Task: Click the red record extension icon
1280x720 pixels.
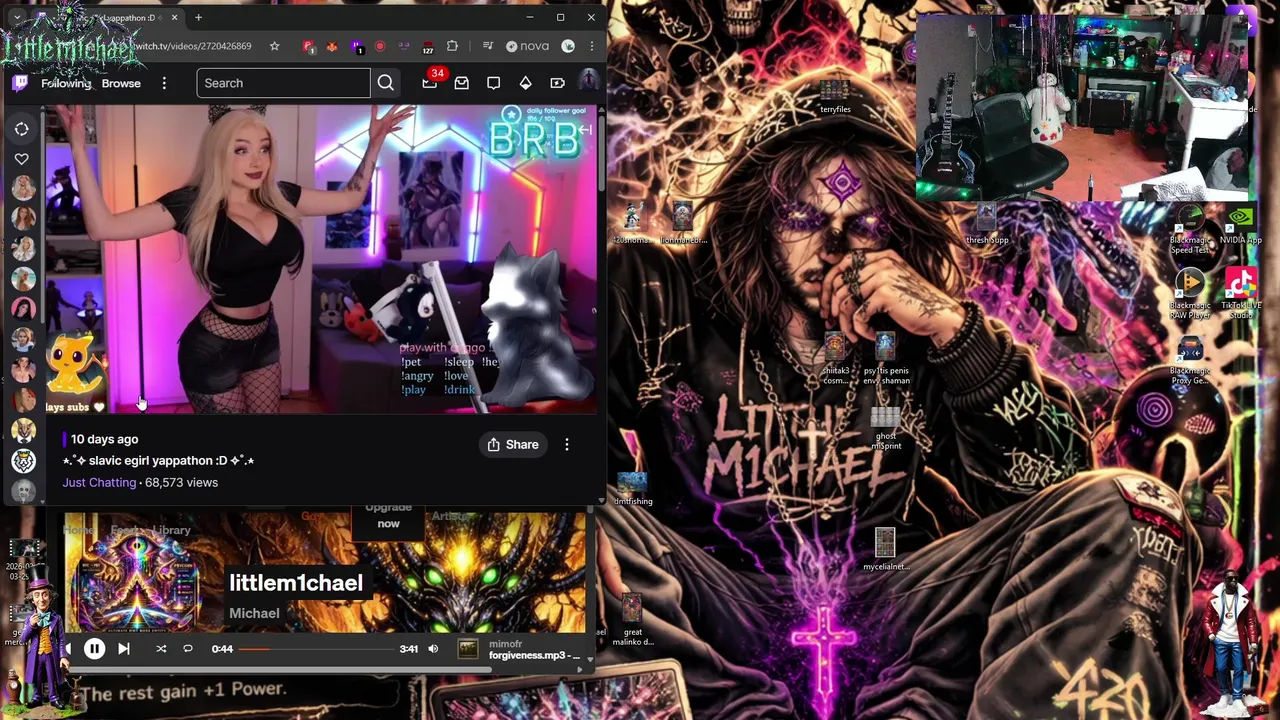Action: (380, 46)
